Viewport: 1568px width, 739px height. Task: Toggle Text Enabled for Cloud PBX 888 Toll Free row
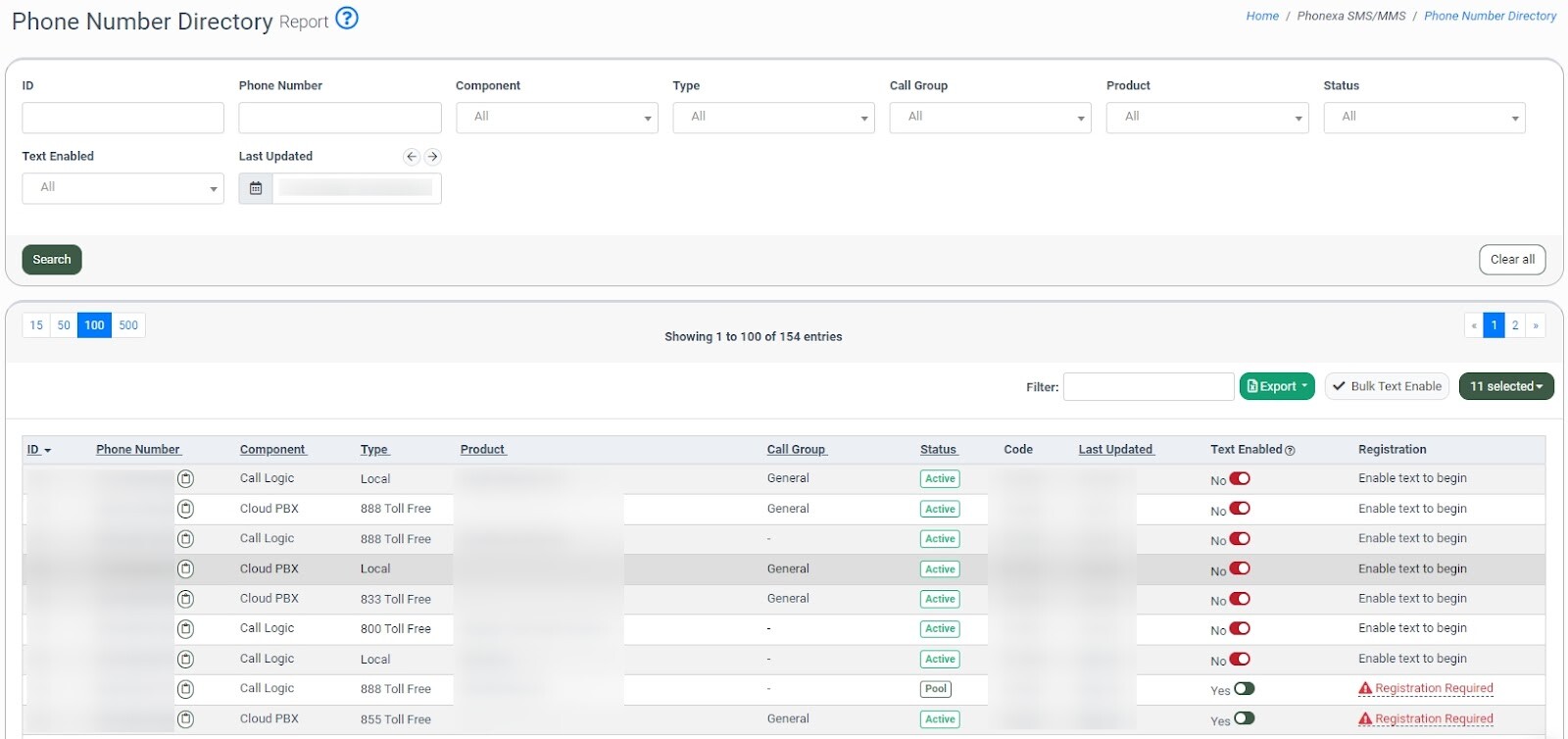[1240, 509]
